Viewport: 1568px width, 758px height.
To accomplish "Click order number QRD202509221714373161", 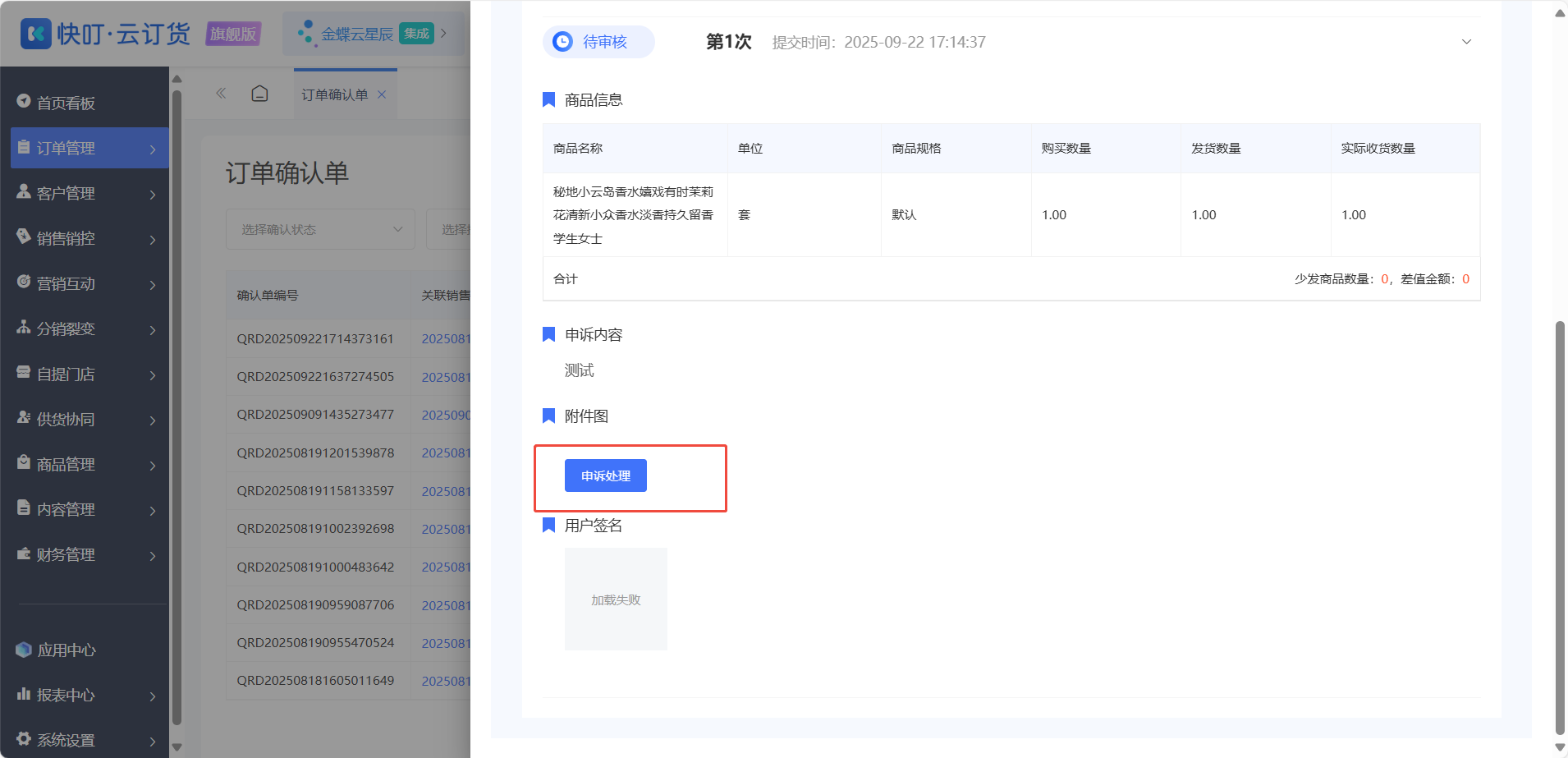I will 315,338.
